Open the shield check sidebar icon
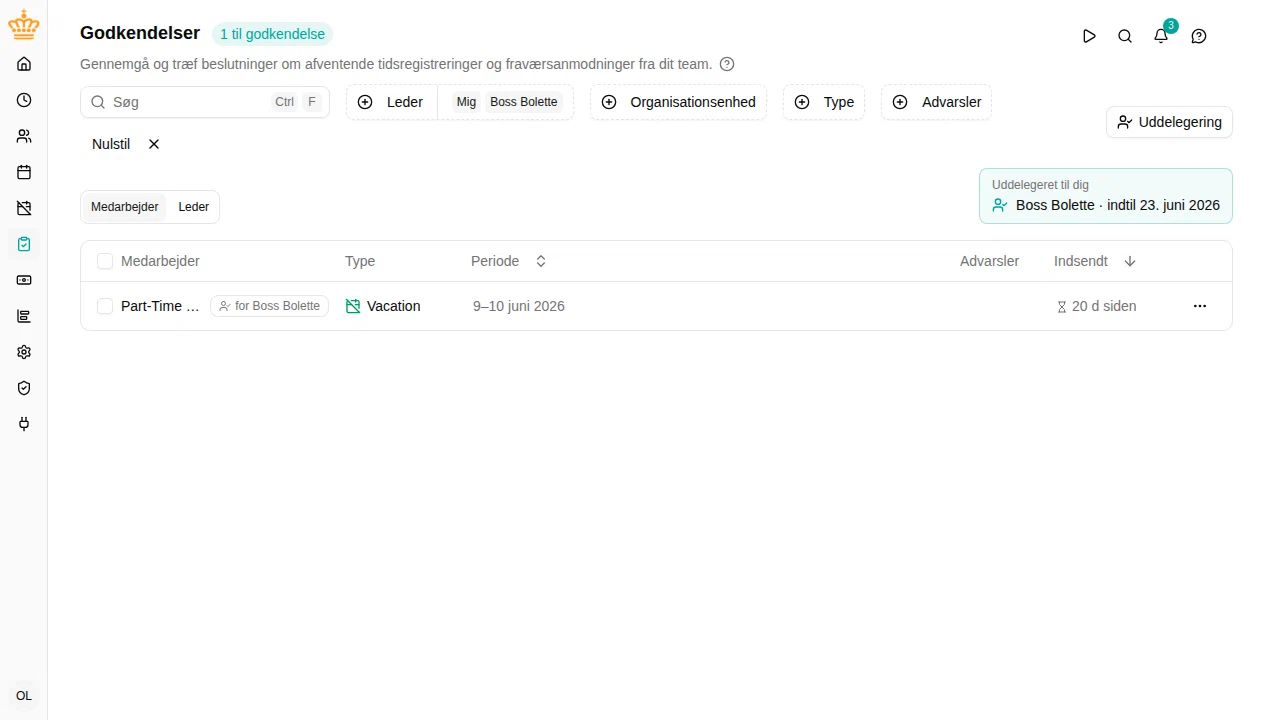This screenshot has height=720, width=1280. [24, 388]
